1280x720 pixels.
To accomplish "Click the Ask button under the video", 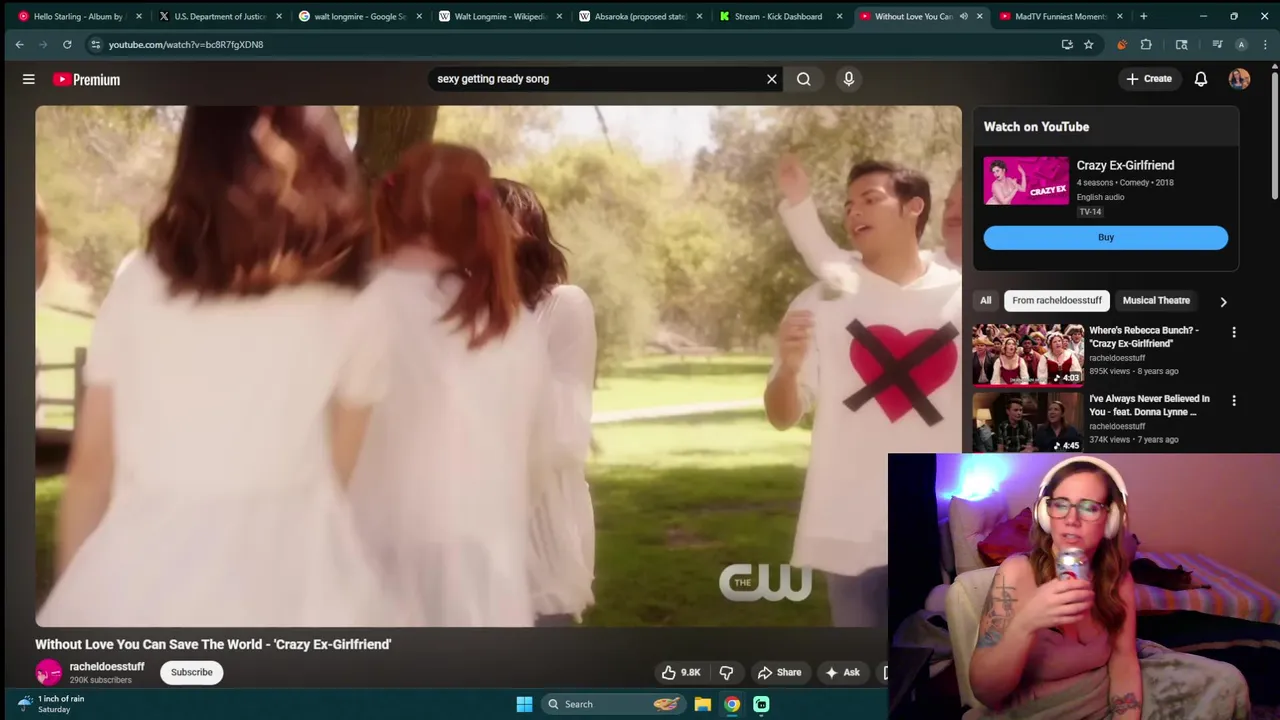I will click(x=842, y=673).
